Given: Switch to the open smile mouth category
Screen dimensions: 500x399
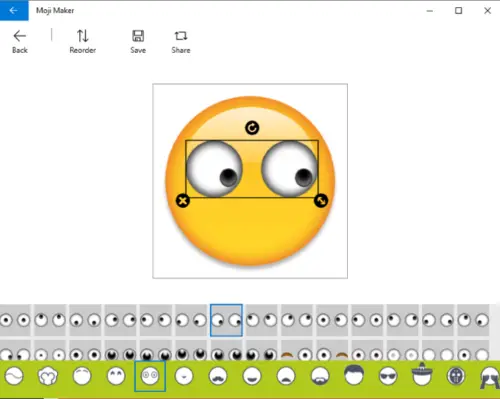Looking at the screenshot, I should tap(252, 376).
